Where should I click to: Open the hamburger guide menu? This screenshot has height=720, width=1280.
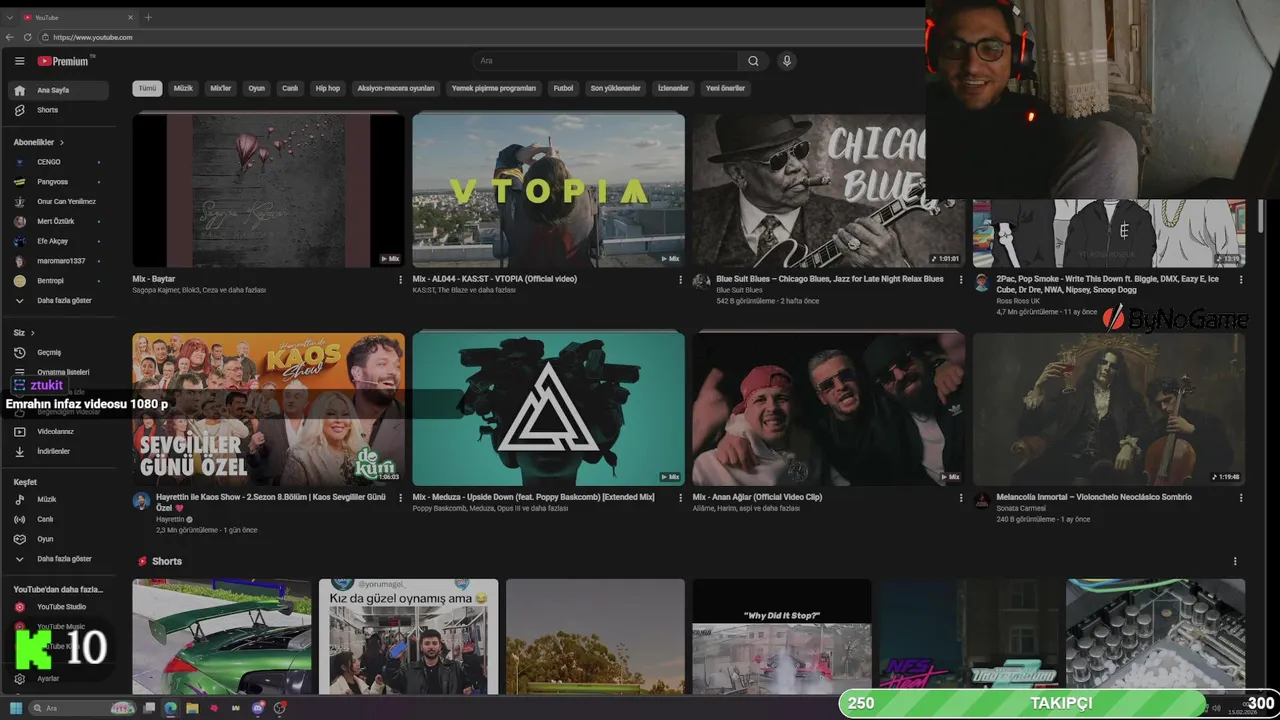pos(19,61)
